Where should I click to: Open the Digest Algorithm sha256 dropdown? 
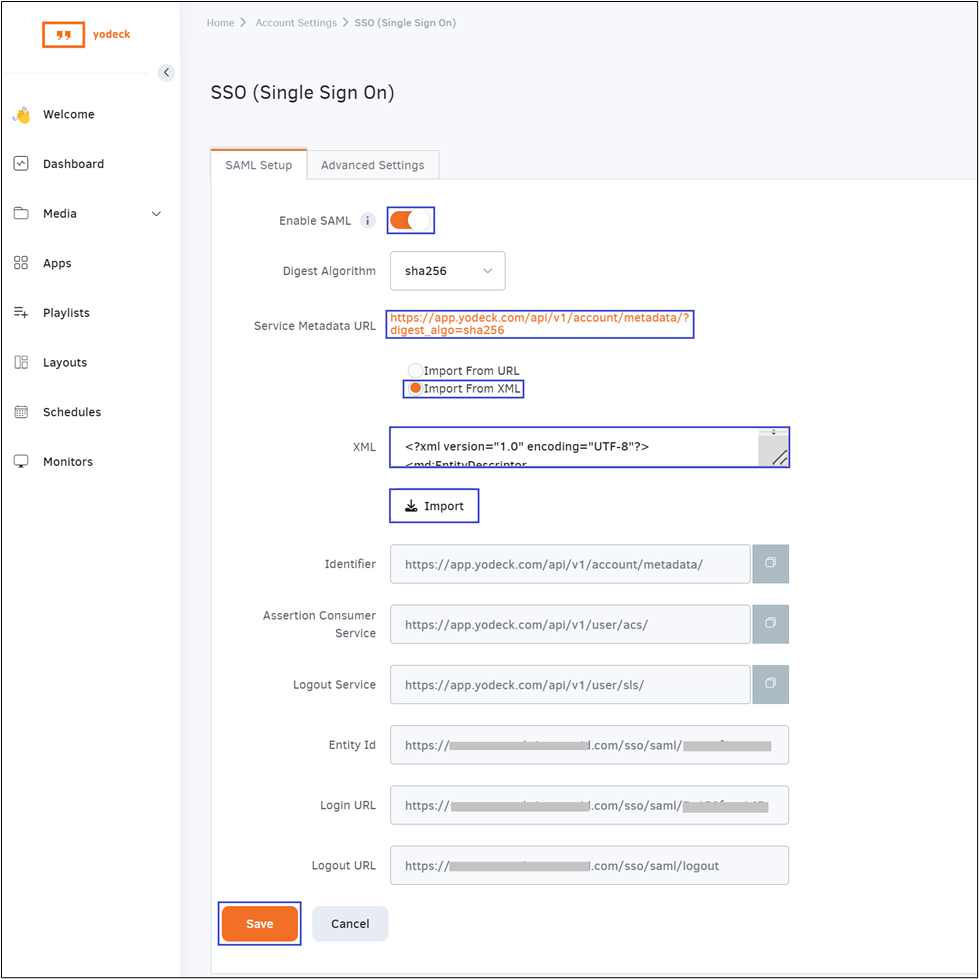pos(448,271)
